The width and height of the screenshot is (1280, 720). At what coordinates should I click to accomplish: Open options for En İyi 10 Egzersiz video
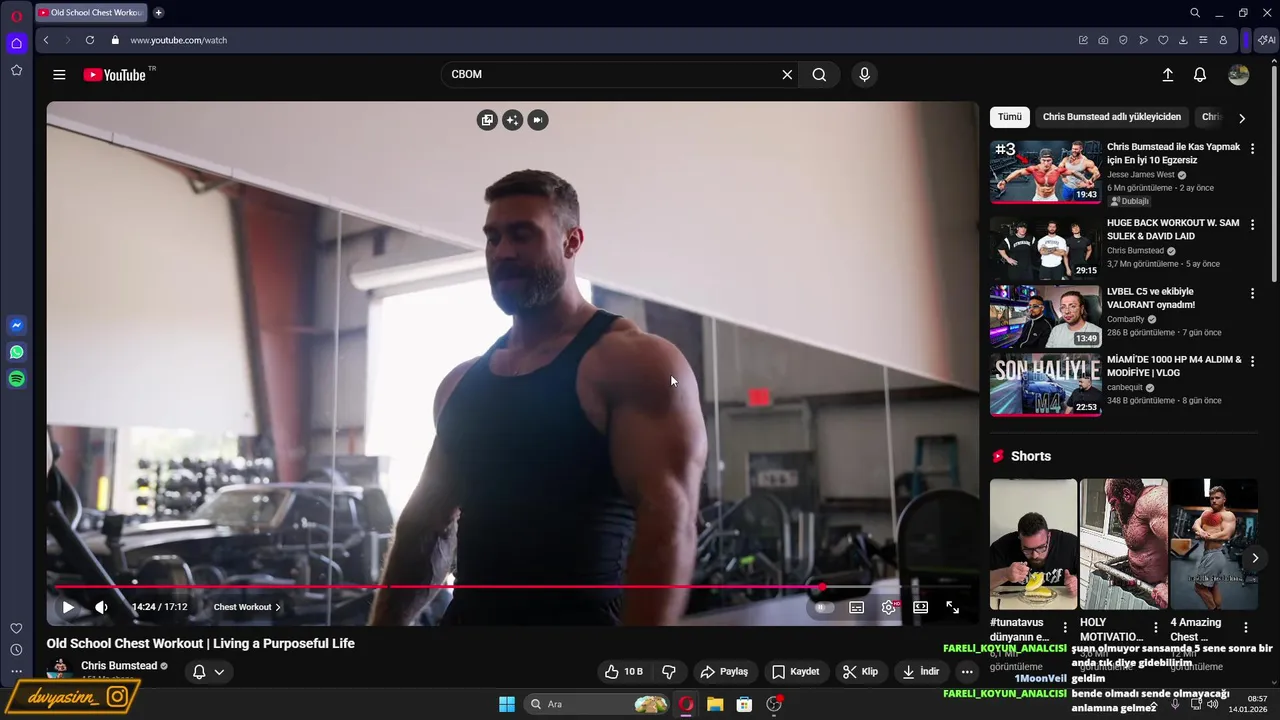click(x=1252, y=148)
